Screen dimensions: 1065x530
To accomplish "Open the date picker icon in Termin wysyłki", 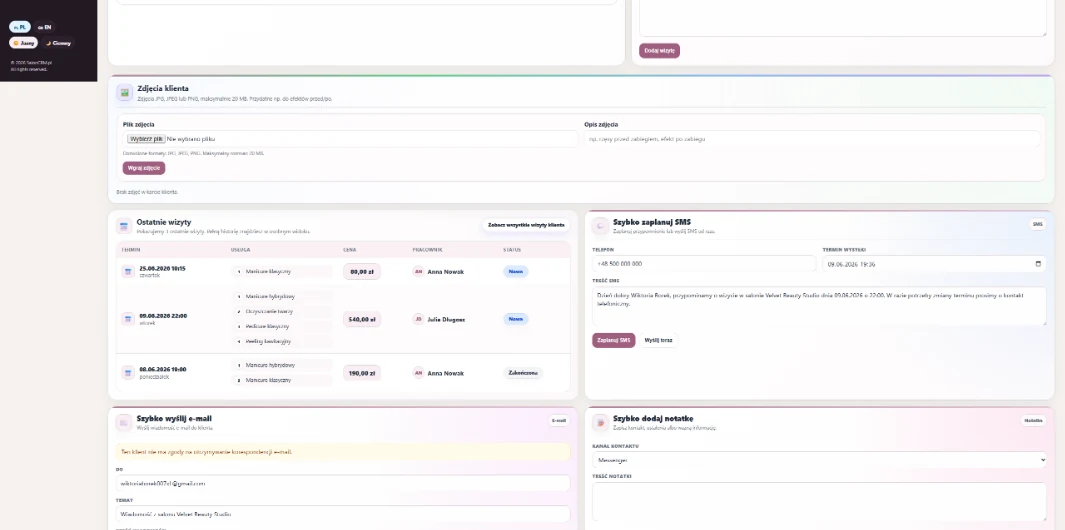I will [1038, 264].
